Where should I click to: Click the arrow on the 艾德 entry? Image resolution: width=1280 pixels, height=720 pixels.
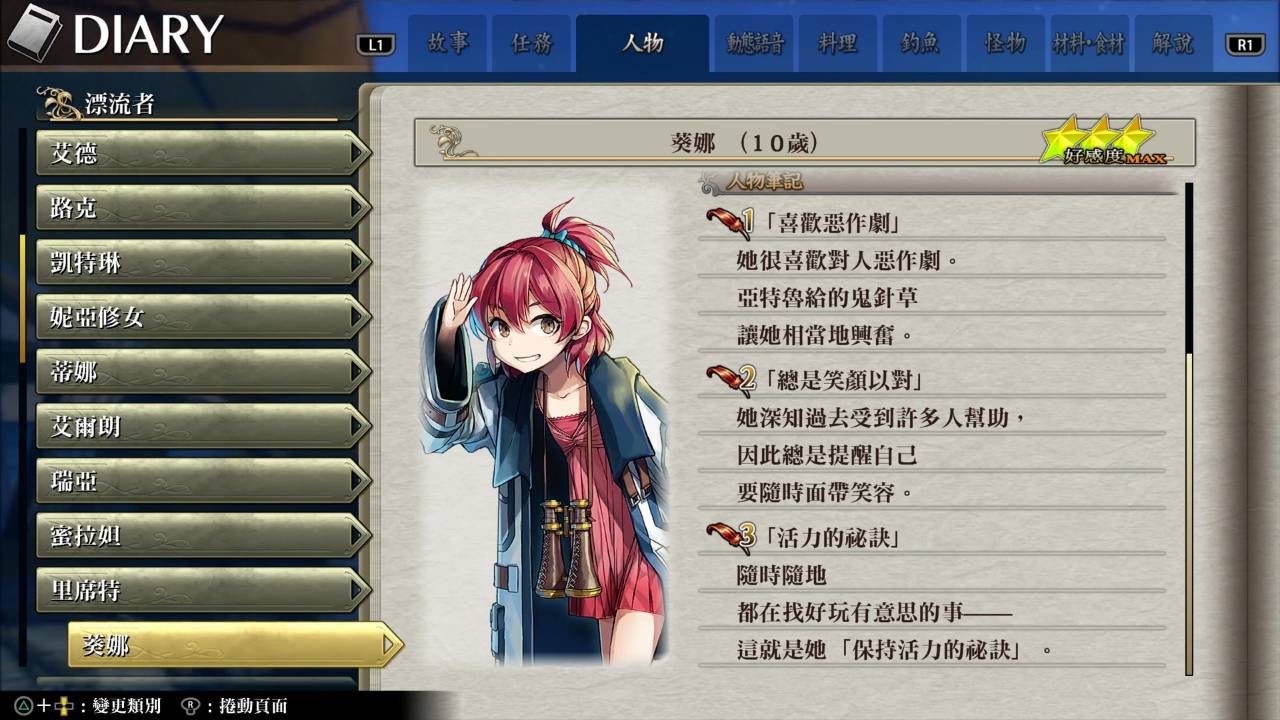tap(358, 154)
